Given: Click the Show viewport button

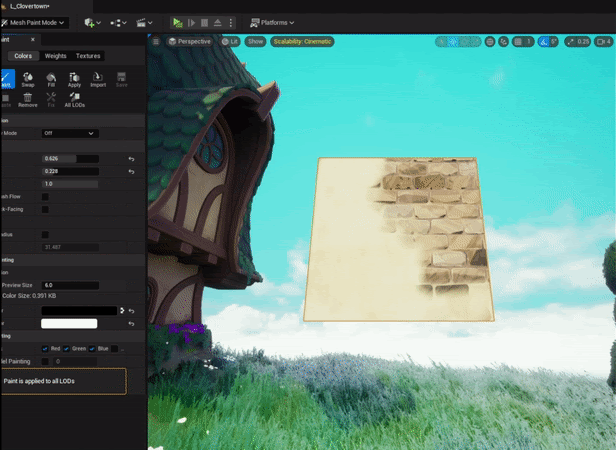Looking at the screenshot, I should tap(255, 41).
